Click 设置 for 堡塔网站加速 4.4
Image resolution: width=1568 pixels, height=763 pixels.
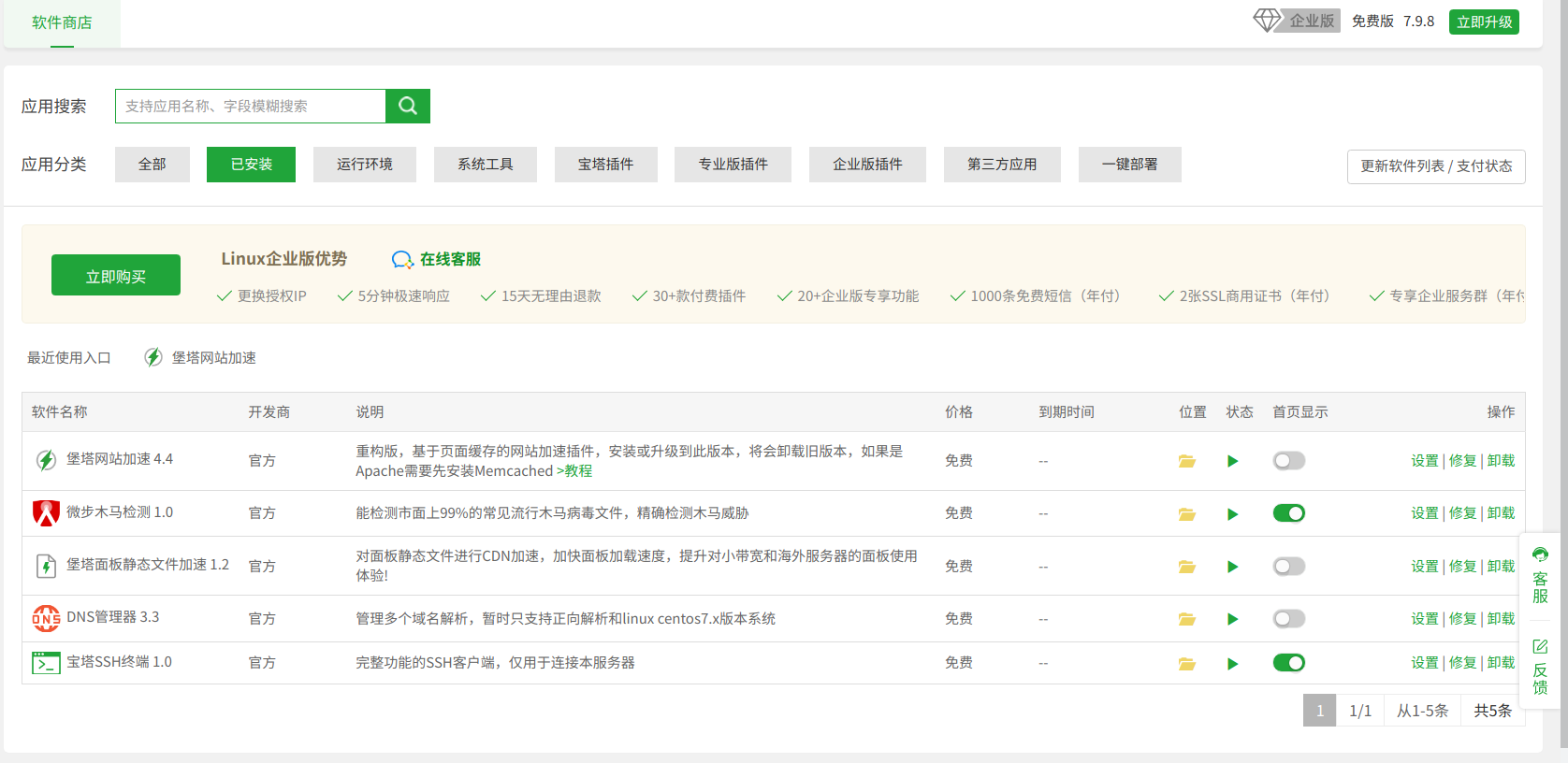1425,461
